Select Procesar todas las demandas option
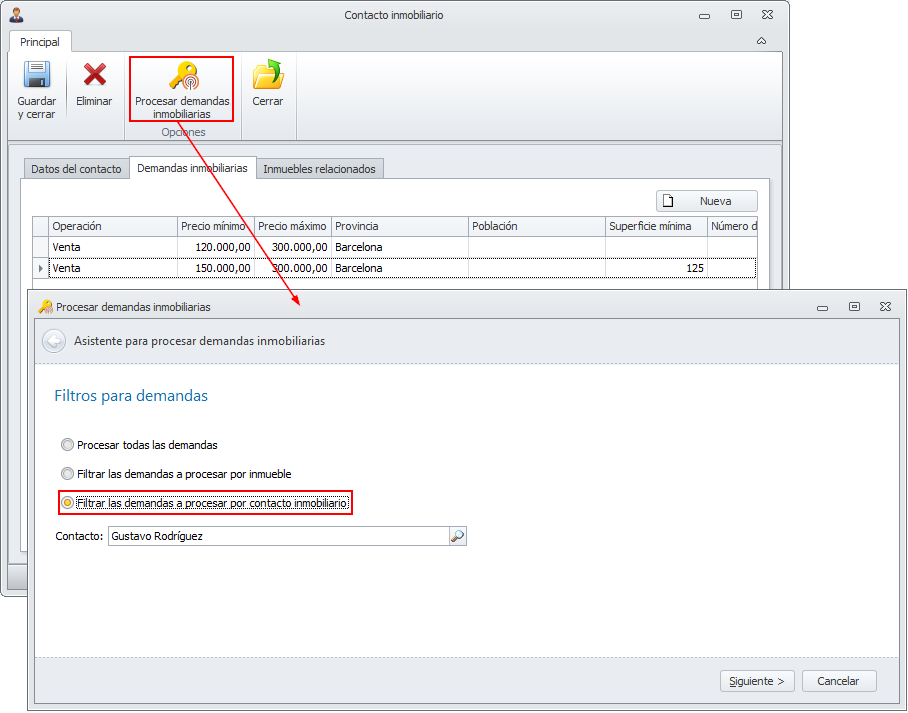This screenshot has width=908, height=713. (139, 445)
